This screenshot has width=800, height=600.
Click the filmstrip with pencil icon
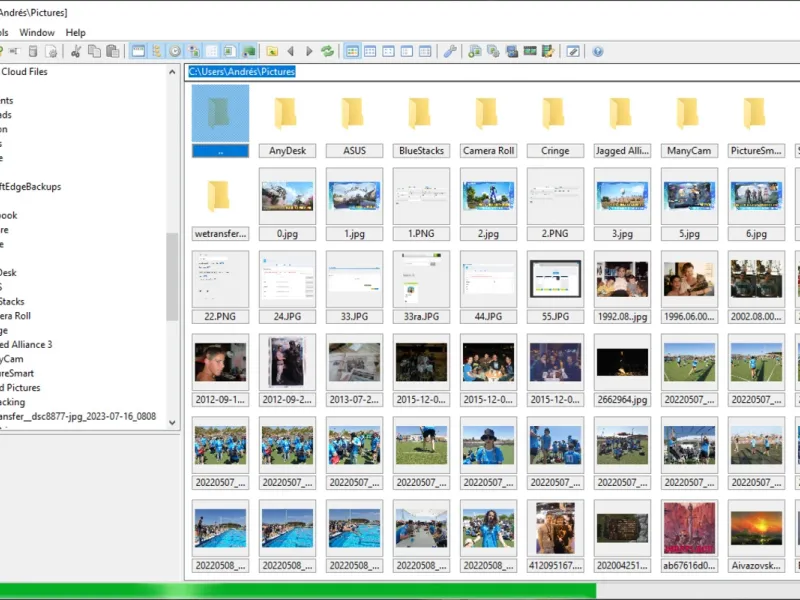548,51
